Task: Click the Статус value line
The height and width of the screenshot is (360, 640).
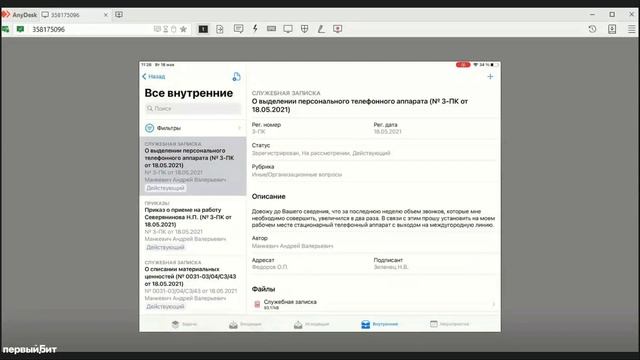Action: click(321, 153)
